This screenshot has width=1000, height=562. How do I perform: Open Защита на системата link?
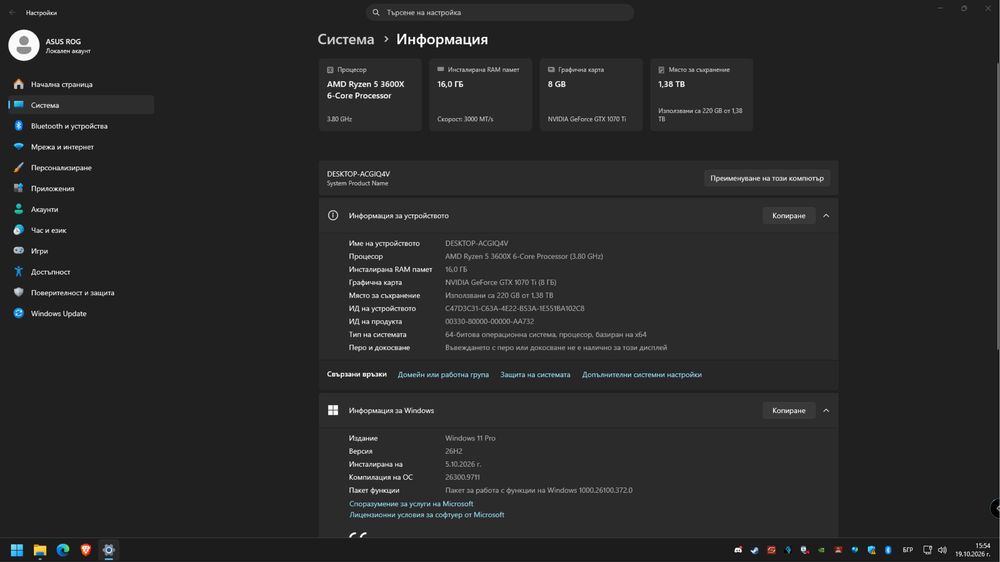click(535, 375)
